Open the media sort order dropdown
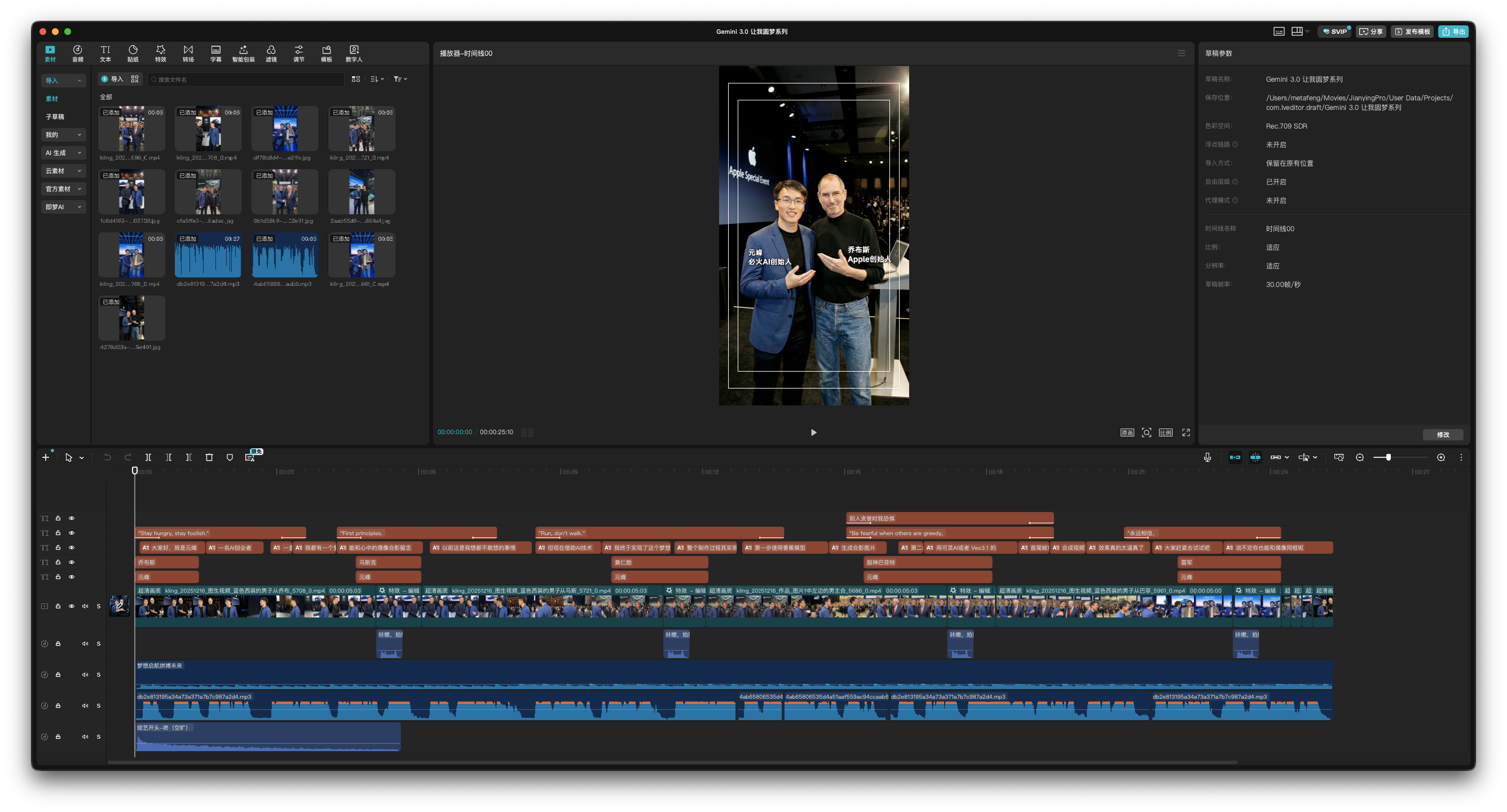Screen dimensions: 1507x812 coord(377,79)
